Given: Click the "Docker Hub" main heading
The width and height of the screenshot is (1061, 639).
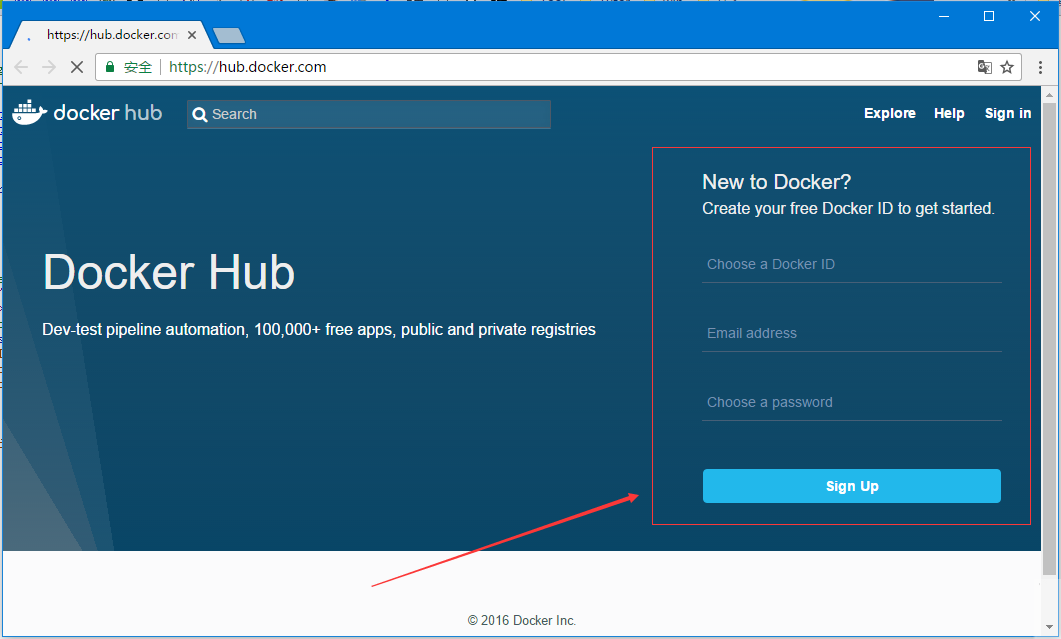Looking at the screenshot, I should click(169, 272).
